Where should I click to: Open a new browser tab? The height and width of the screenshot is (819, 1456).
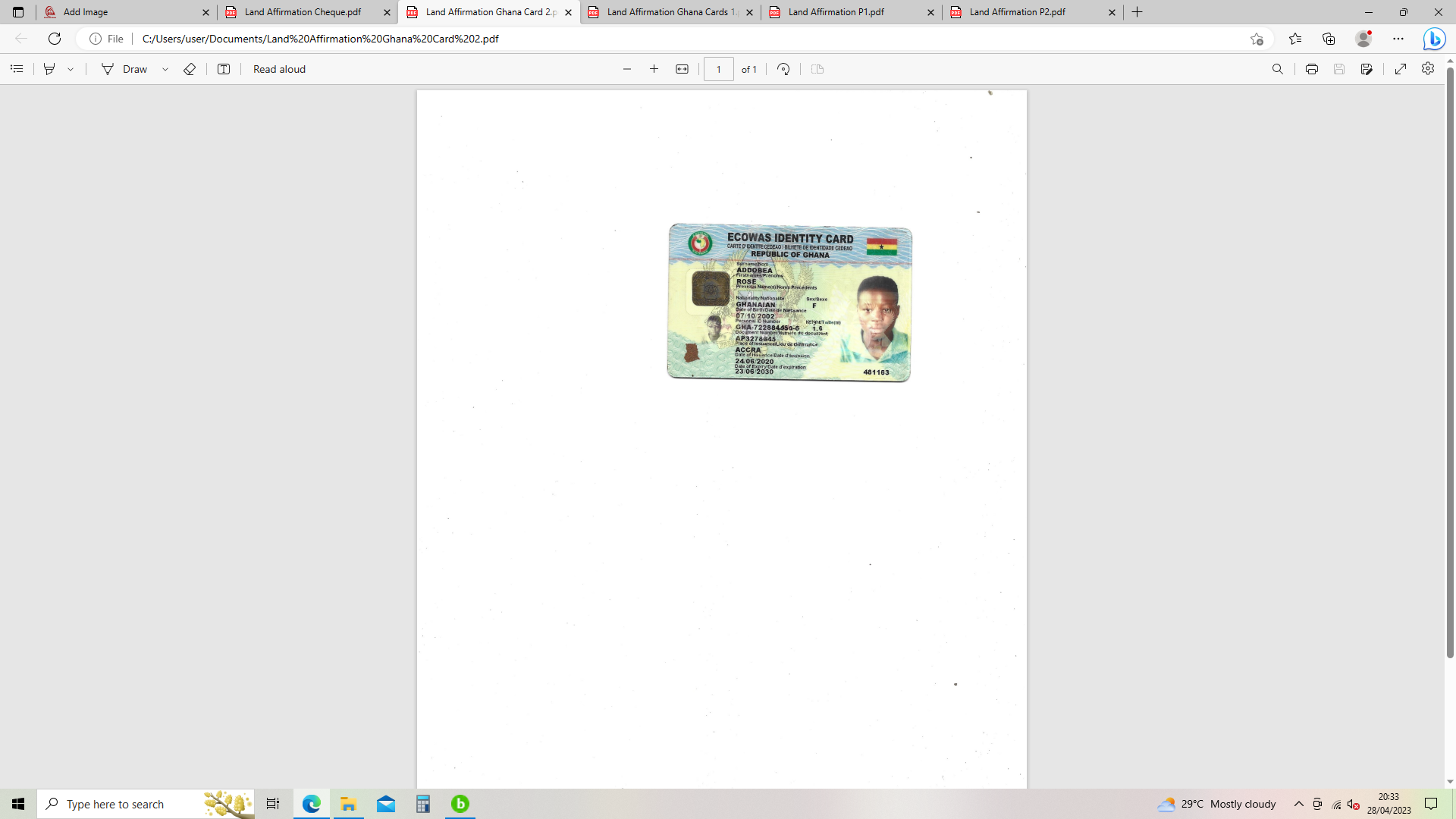(x=1137, y=12)
